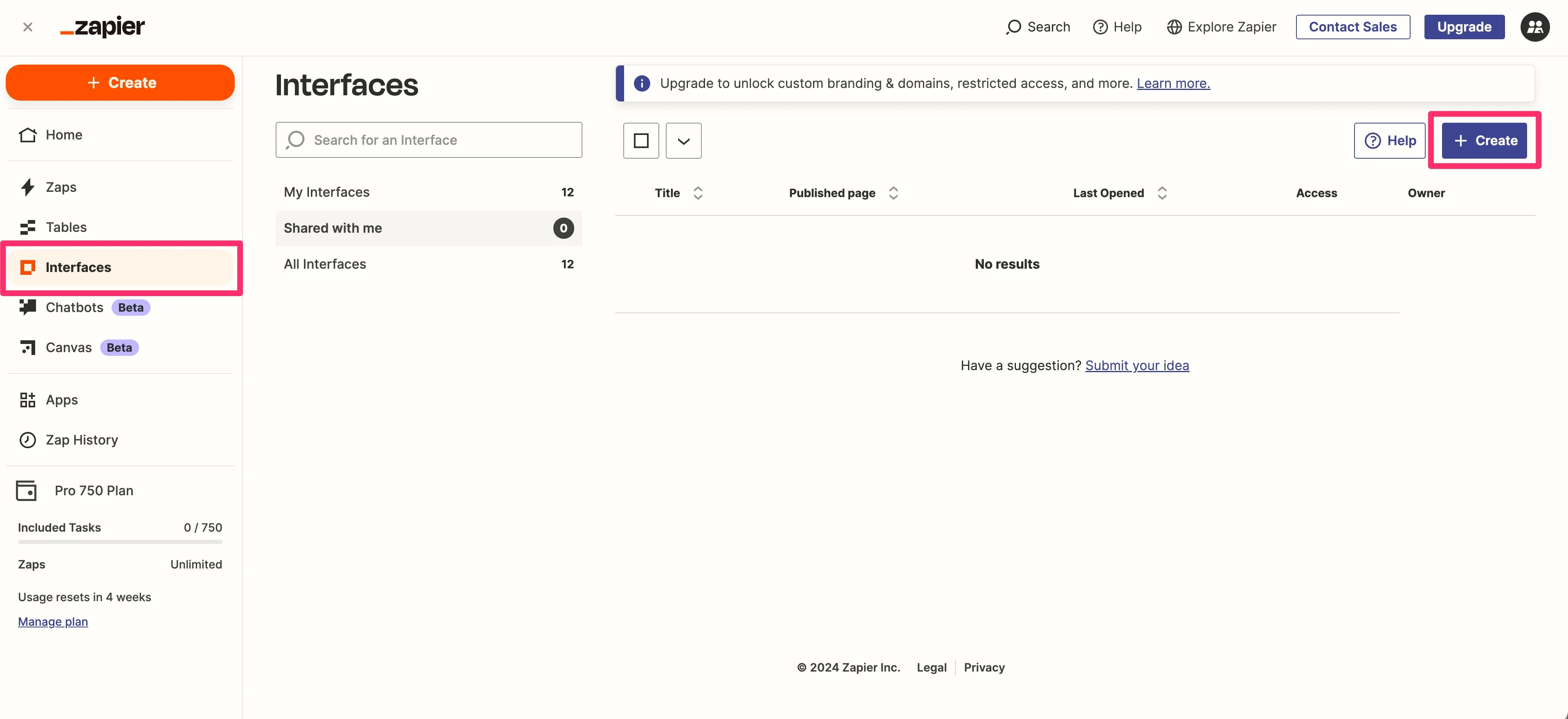Open the Manage plan link
Viewport: 1568px width, 719px height.
pos(53,622)
